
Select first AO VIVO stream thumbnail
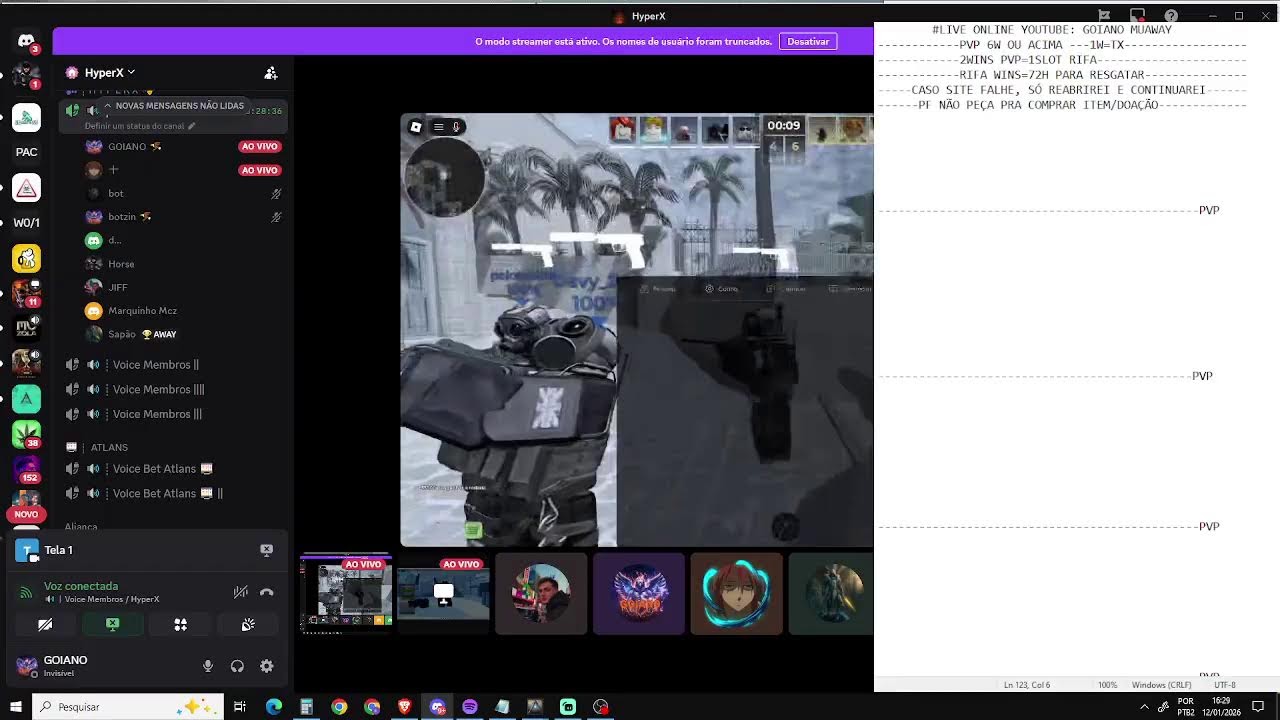point(346,594)
